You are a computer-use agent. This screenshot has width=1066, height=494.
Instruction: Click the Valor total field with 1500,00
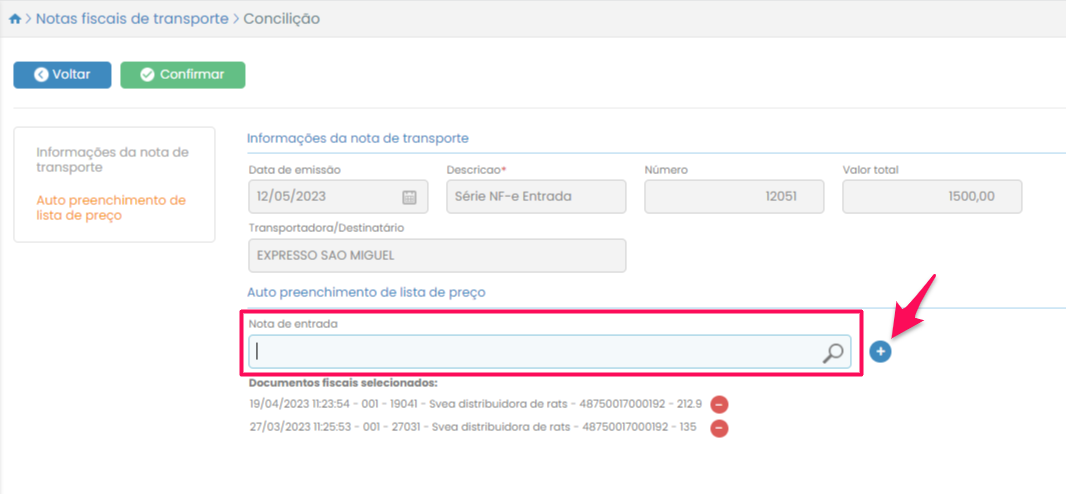click(x=932, y=197)
